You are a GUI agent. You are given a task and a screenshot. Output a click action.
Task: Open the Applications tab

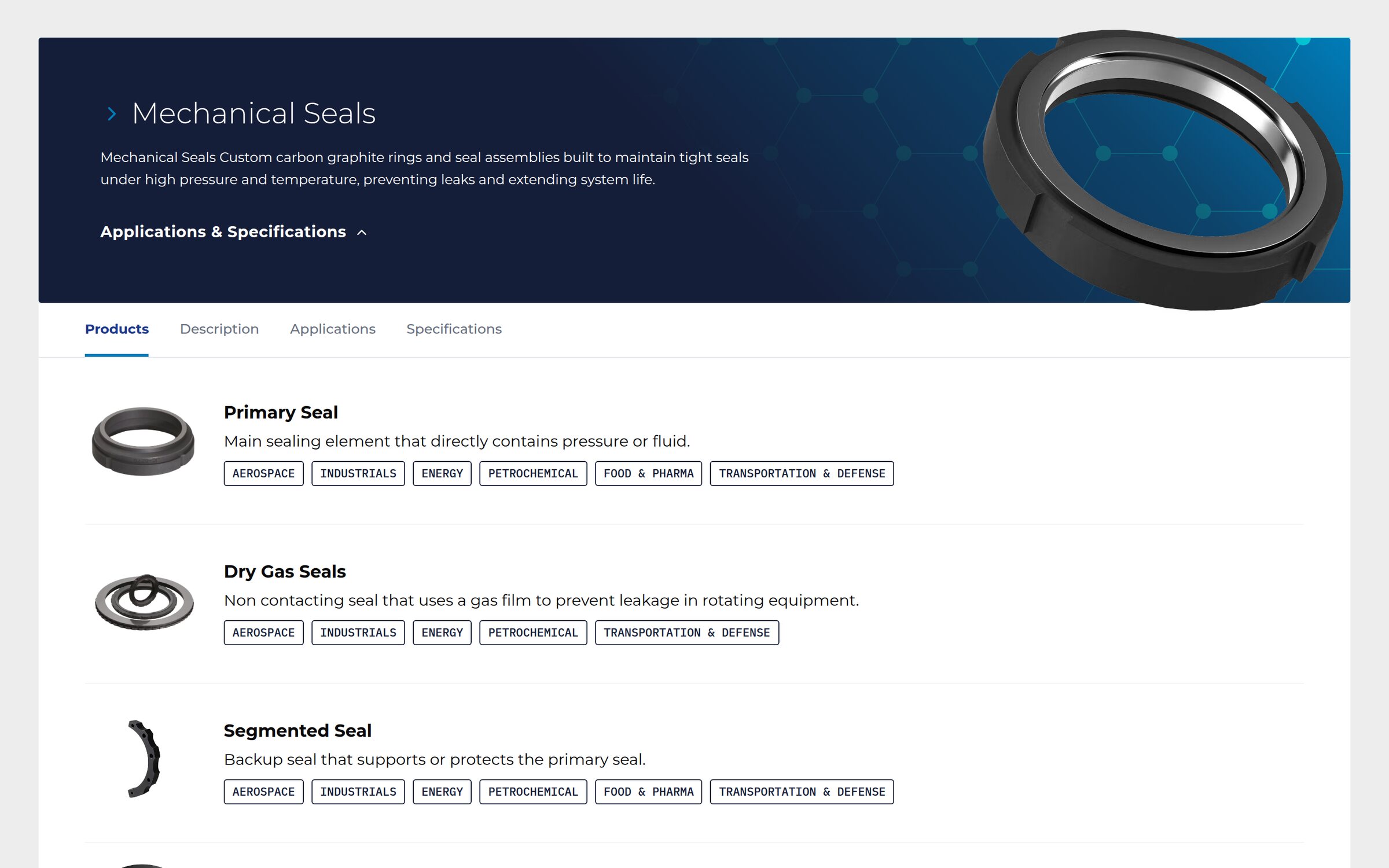333,329
